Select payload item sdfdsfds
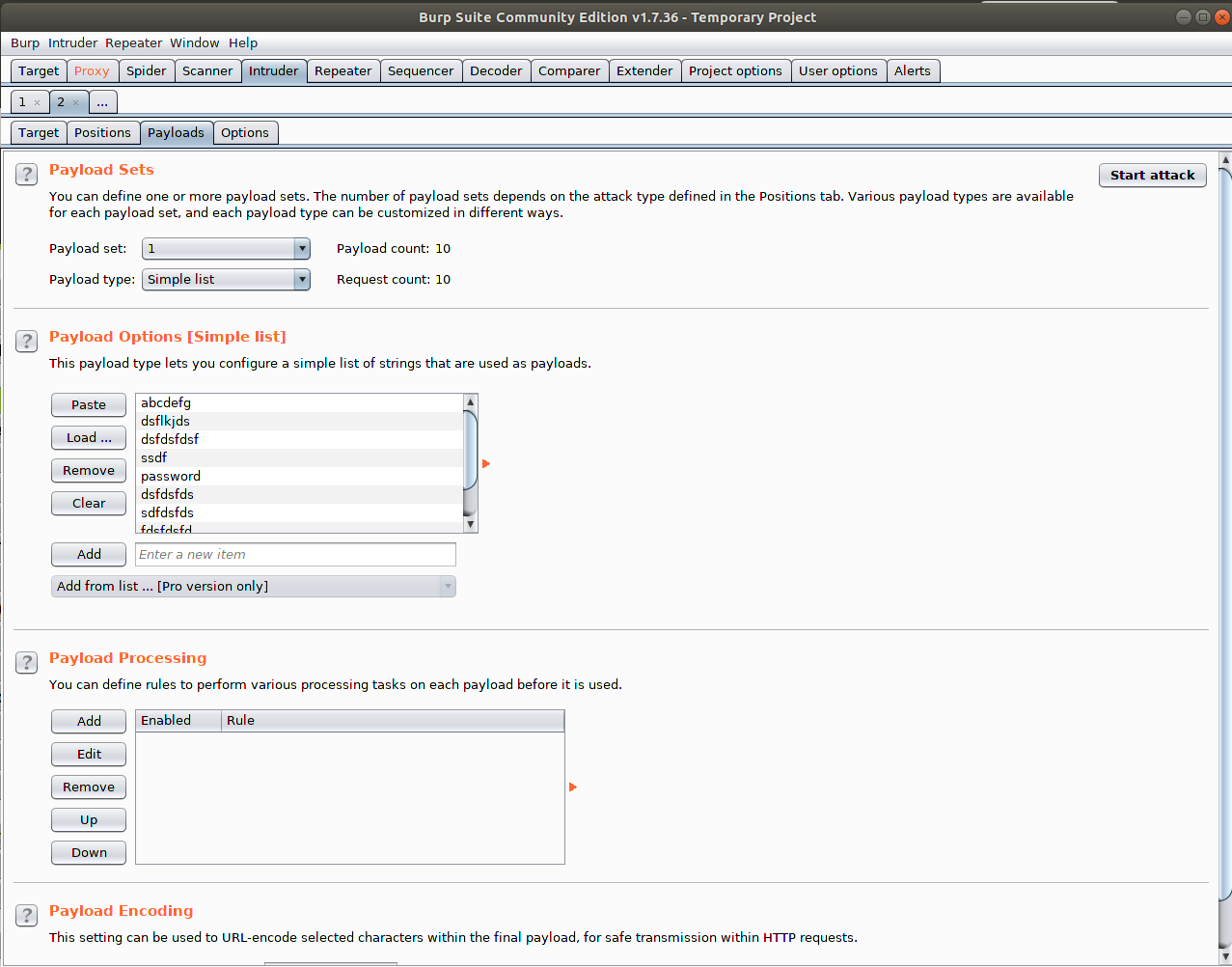This screenshot has width=1232, height=967. pos(299,513)
